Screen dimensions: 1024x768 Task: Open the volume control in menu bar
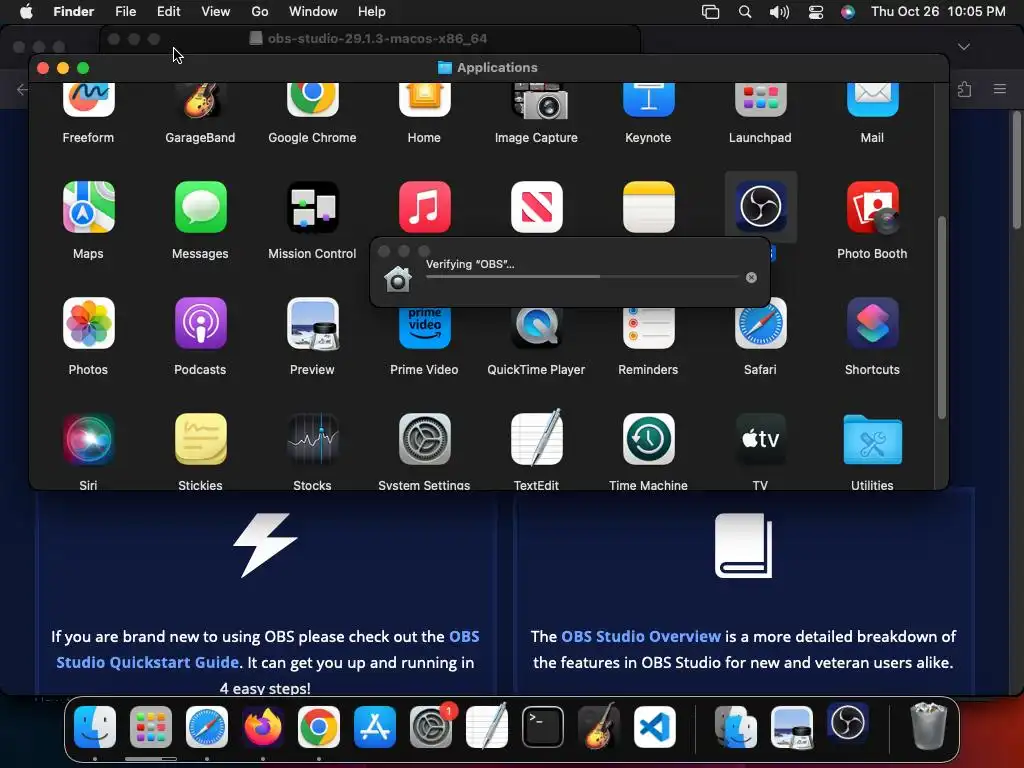[779, 12]
